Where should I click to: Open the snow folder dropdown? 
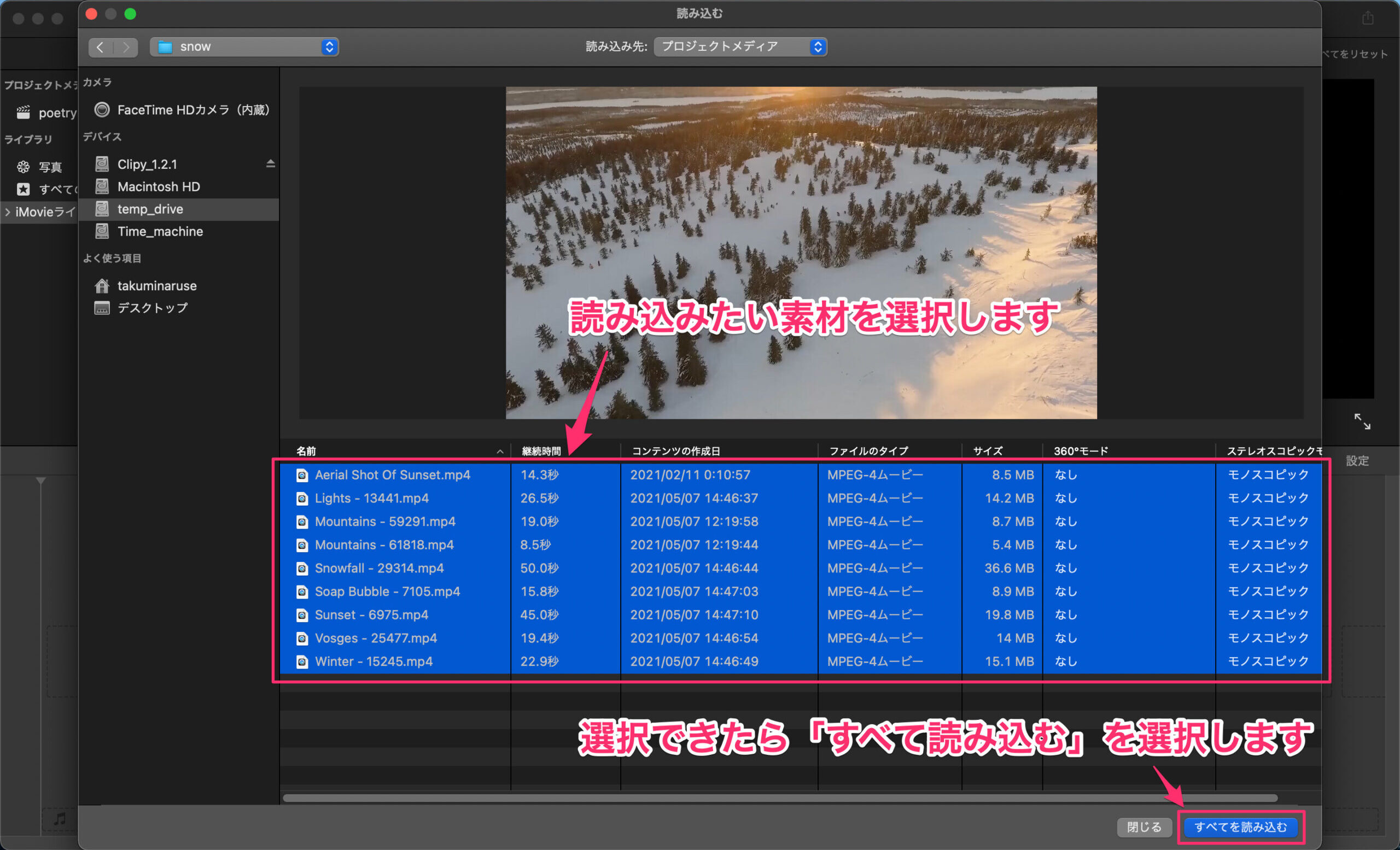pyautogui.click(x=244, y=46)
